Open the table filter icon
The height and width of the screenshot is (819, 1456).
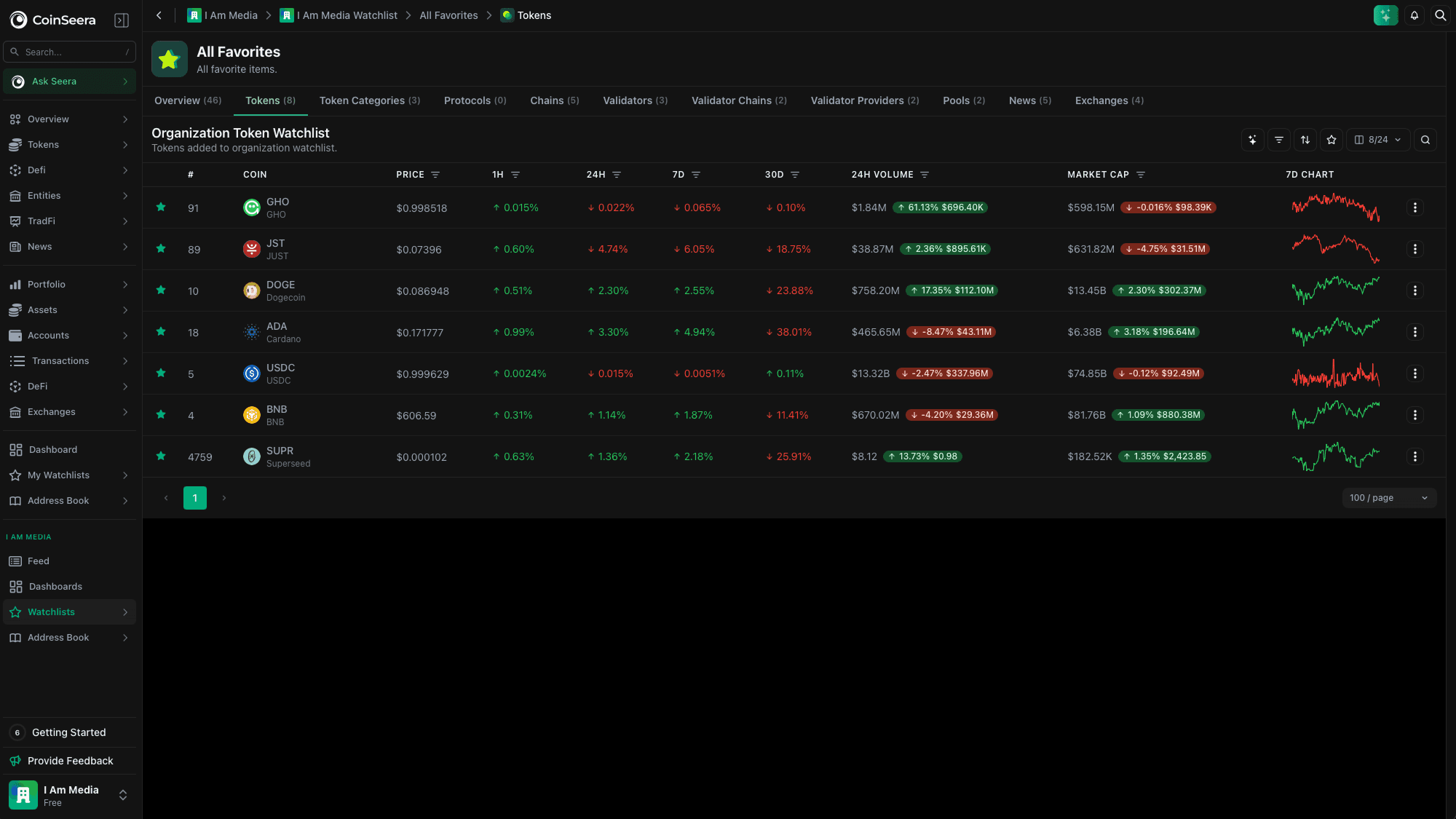pyautogui.click(x=1279, y=140)
